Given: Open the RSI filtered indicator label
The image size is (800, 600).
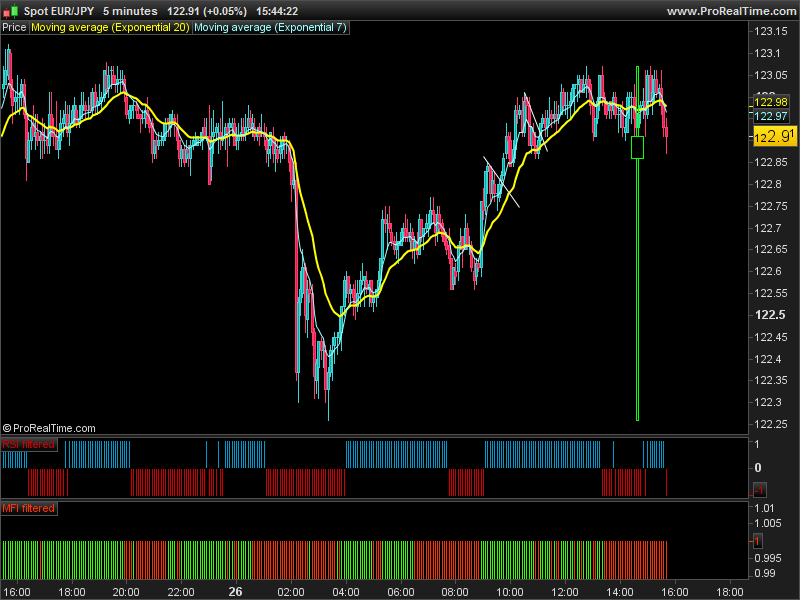Looking at the screenshot, I should point(29,444).
